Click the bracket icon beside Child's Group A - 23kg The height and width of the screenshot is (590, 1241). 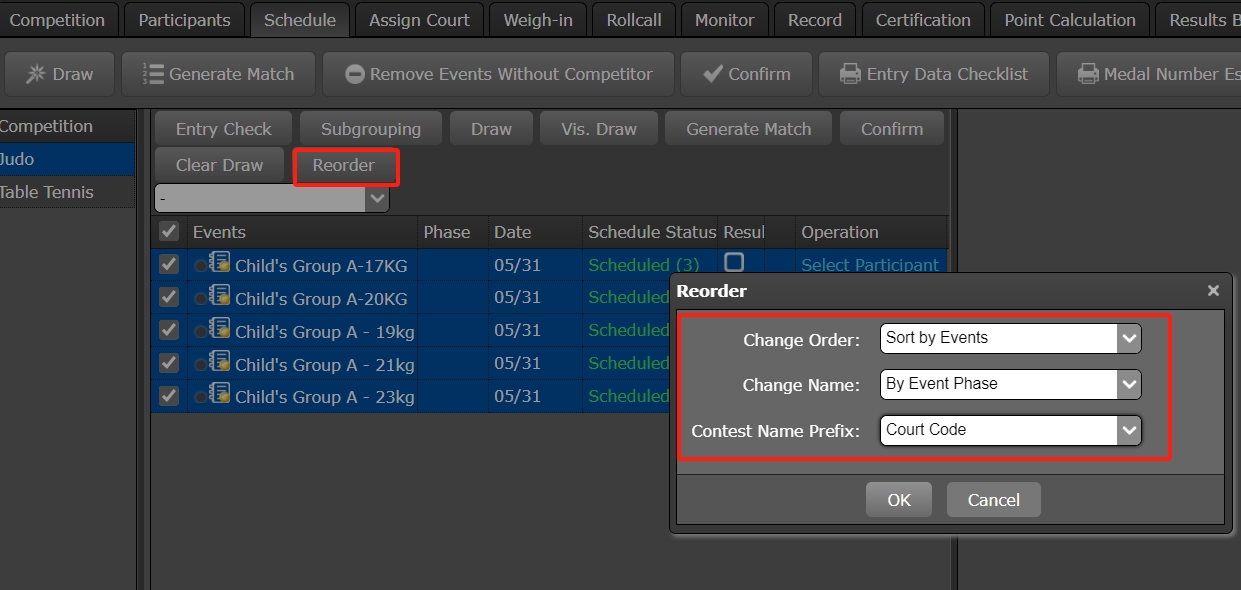point(219,396)
